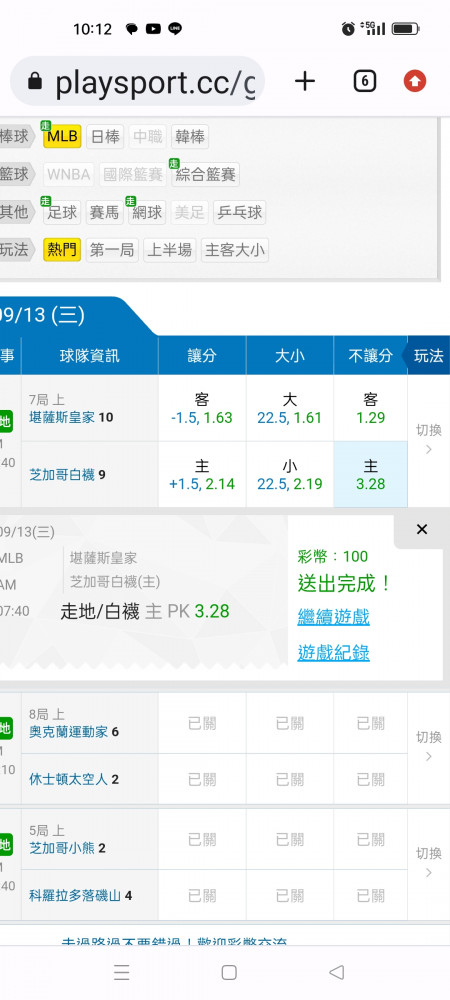The height and width of the screenshot is (1000, 450).
Task: Open 休士頓太空人 team info
Action: click(x=68, y=779)
